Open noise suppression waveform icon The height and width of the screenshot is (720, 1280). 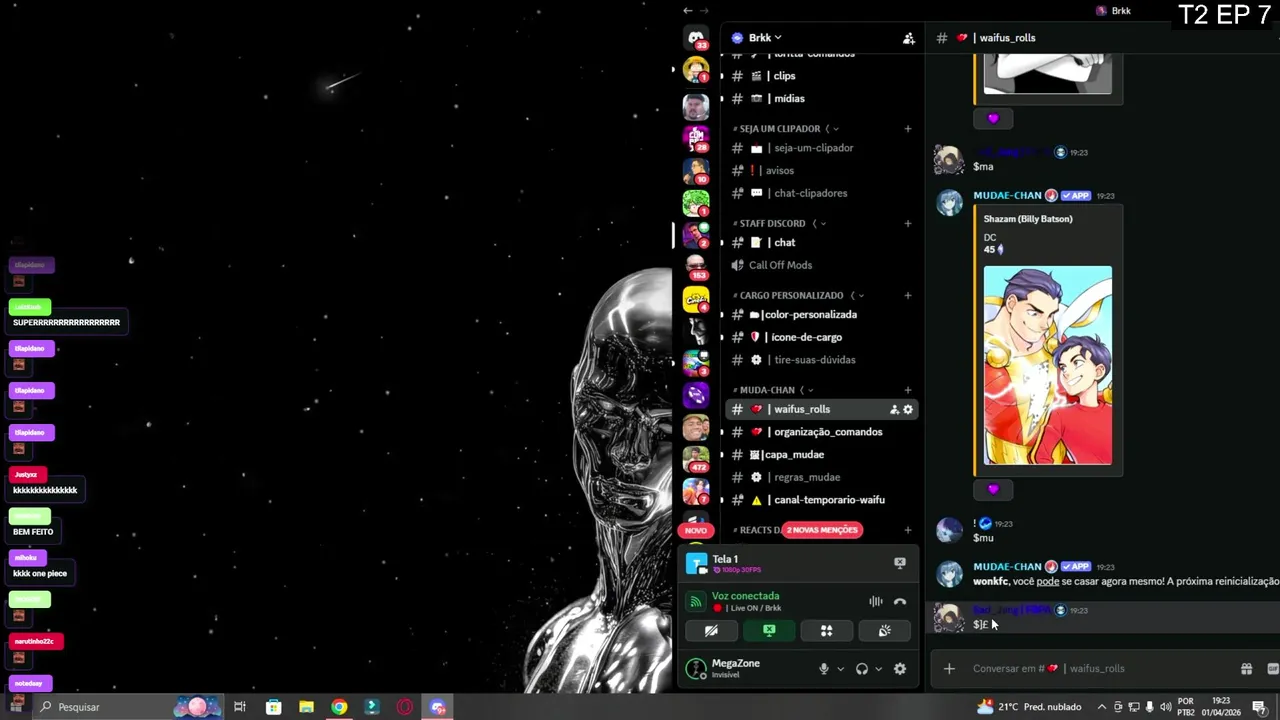(x=875, y=602)
